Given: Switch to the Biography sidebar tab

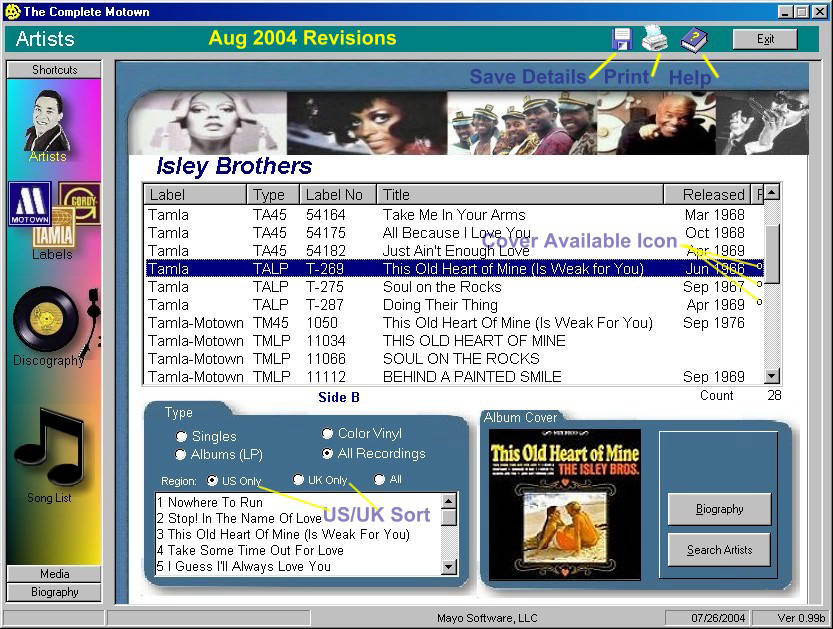Looking at the screenshot, I should [x=54, y=592].
